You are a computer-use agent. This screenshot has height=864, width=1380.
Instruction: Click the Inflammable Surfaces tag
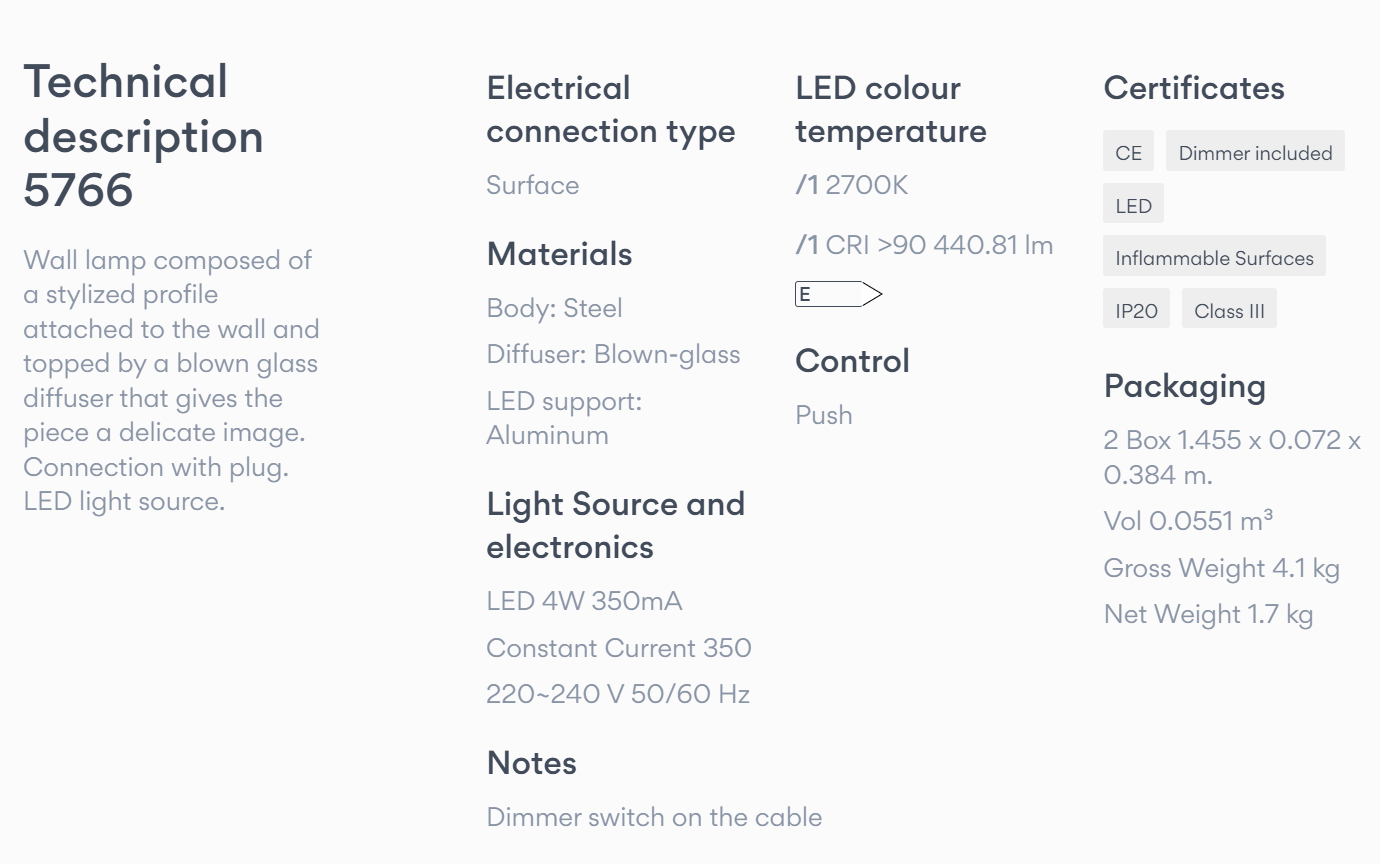1215,258
